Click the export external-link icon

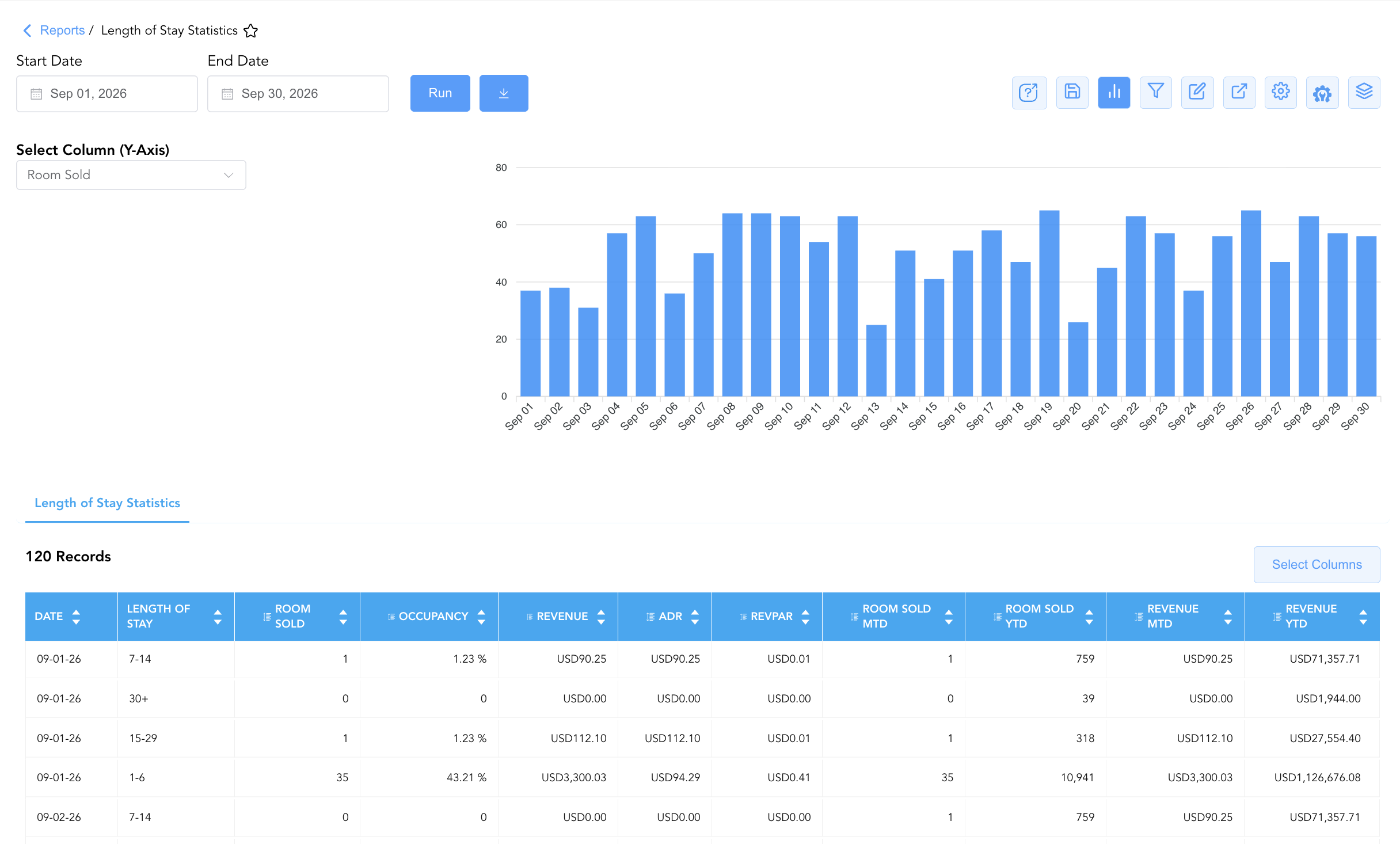[x=1239, y=92]
